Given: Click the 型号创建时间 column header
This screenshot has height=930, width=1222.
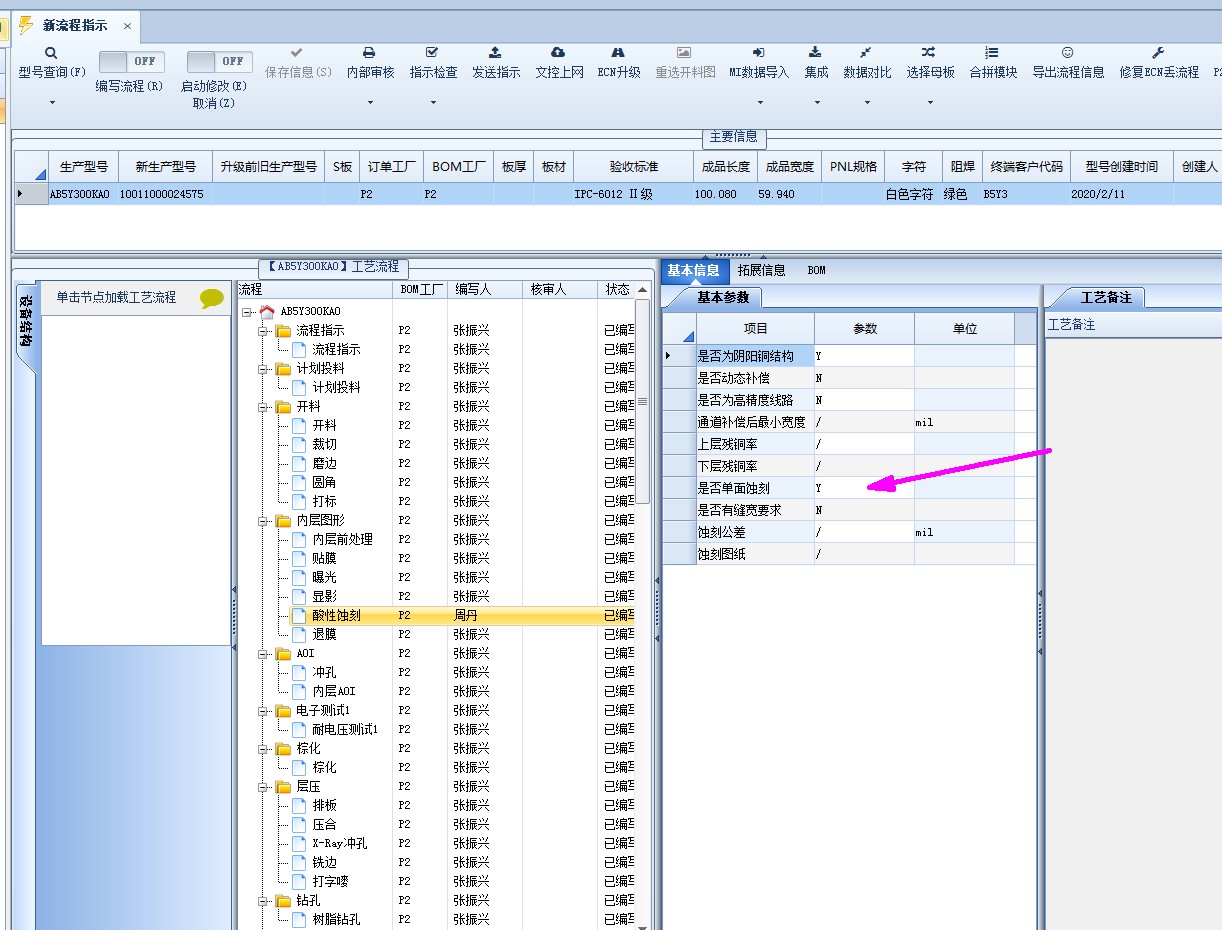Looking at the screenshot, I should point(1121,167).
